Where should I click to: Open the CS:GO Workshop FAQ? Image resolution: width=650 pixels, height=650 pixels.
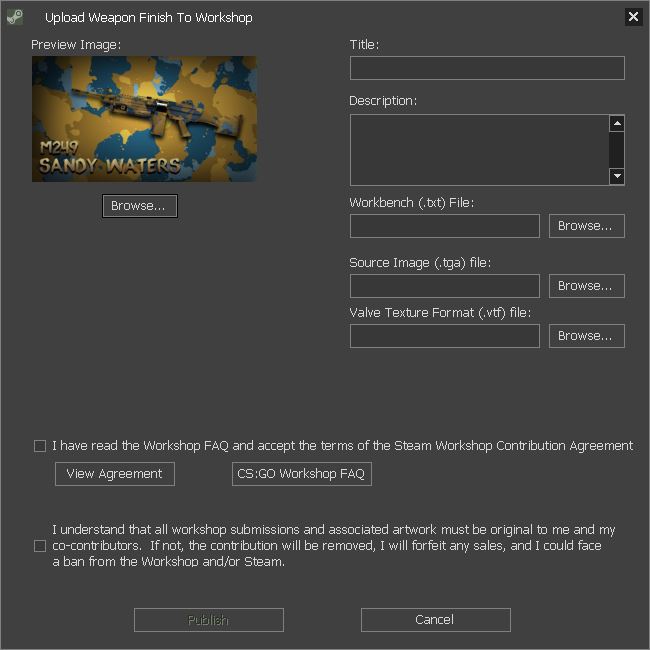click(302, 474)
